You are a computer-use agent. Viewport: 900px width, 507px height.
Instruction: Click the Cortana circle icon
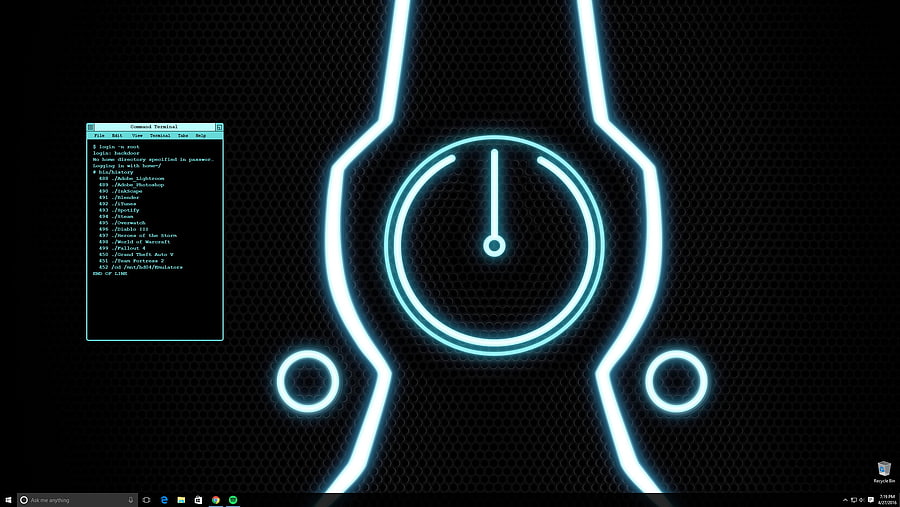coord(24,500)
